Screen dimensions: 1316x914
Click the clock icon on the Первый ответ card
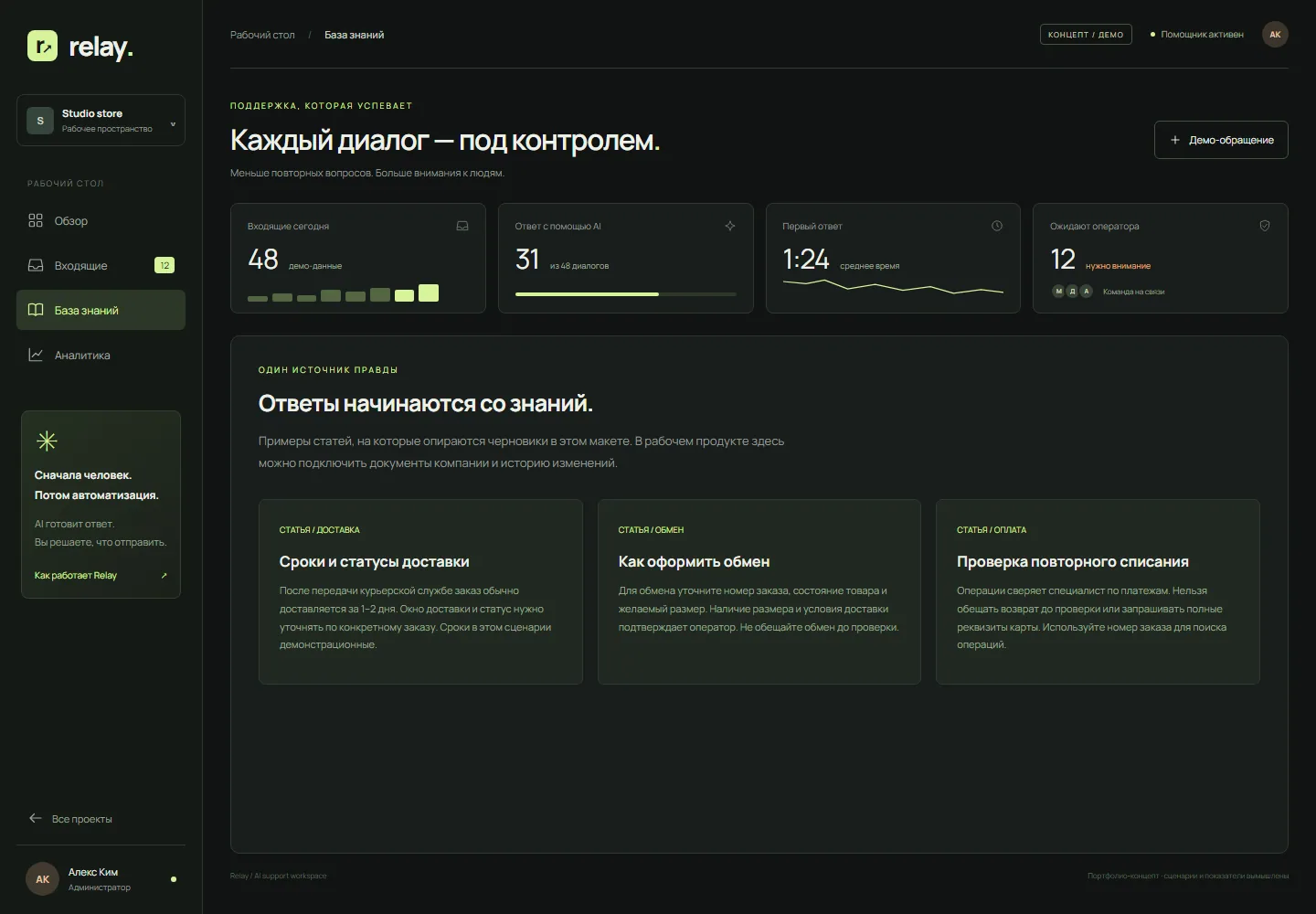click(997, 226)
